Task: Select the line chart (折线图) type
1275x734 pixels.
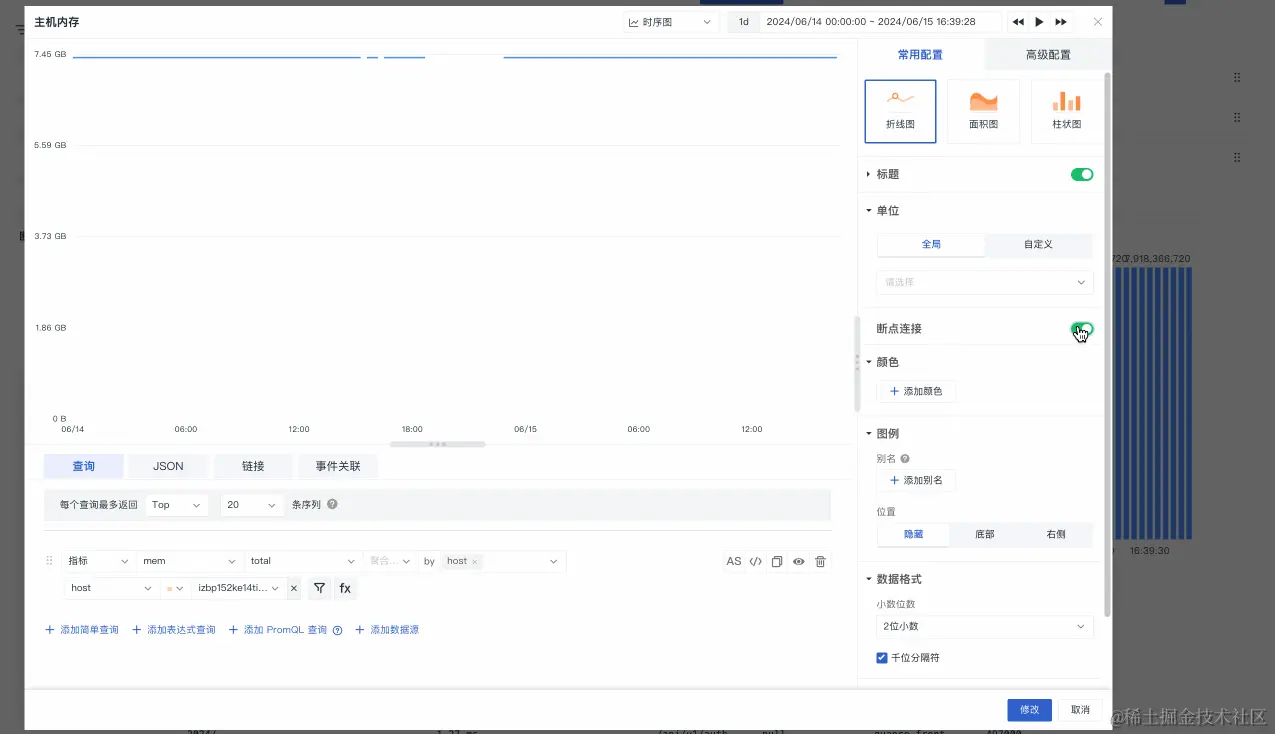Action: point(900,112)
